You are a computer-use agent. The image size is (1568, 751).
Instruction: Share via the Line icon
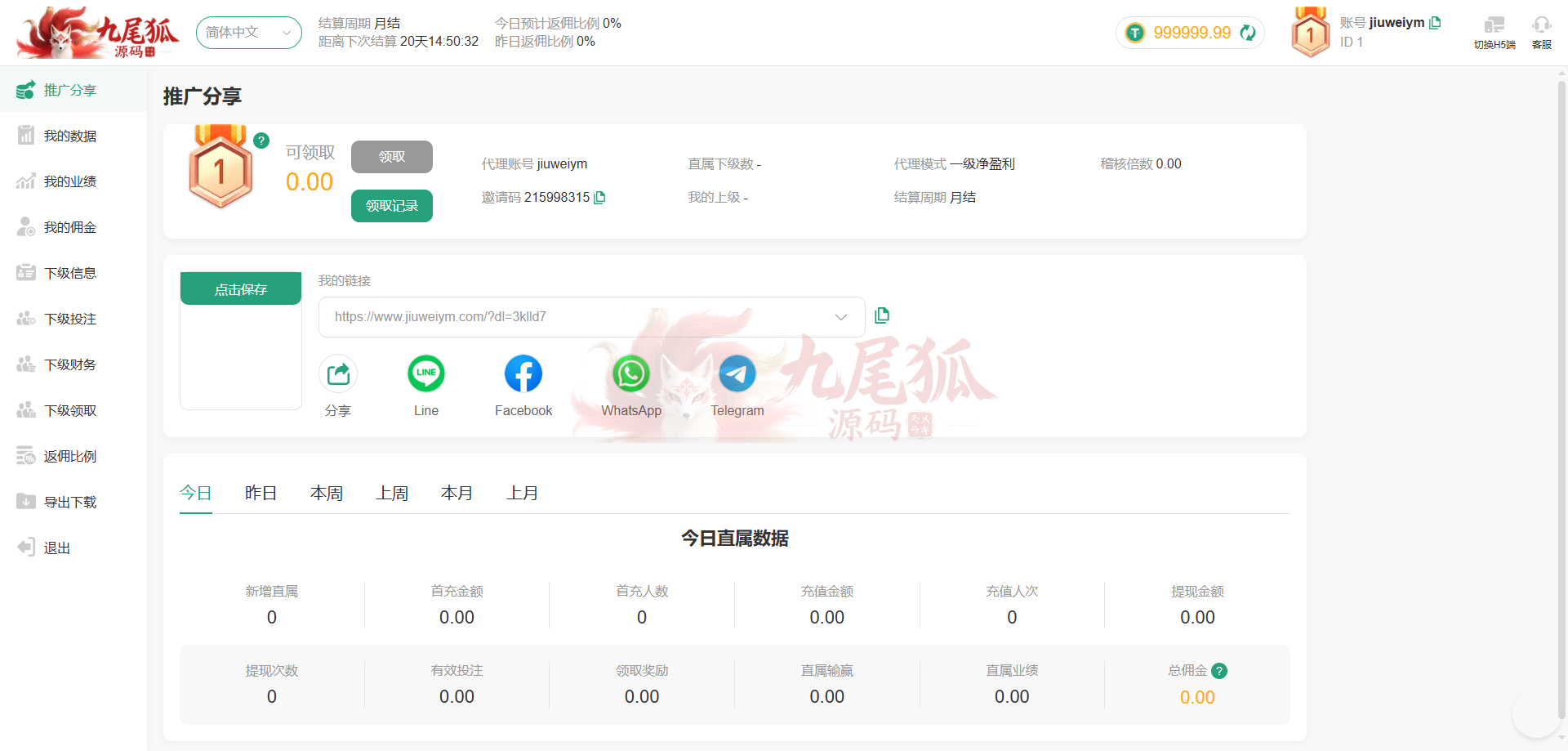[425, 374]
